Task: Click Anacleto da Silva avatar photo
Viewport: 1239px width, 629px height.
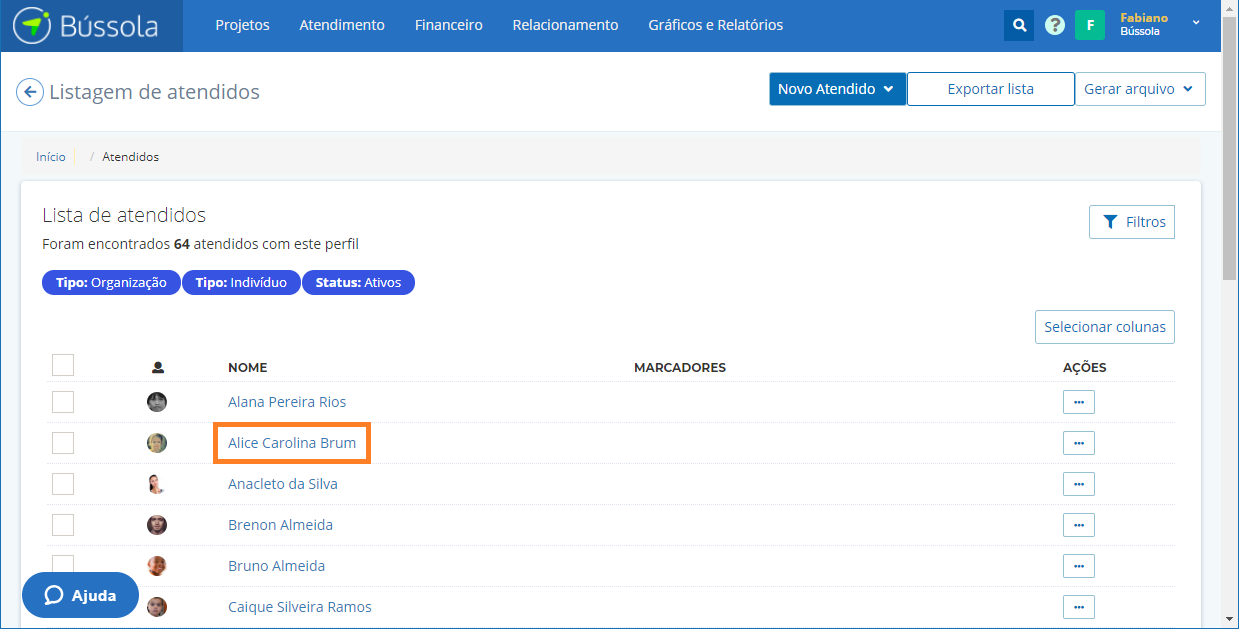Action: pyautogui.click(x=157, y=484)
